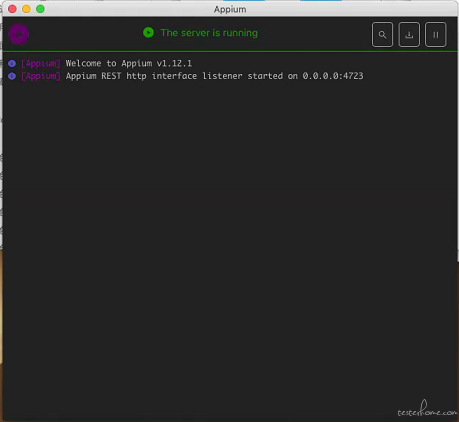The width and height of the screenshot is (459, 422).
Task: Maximize the Appium window with the green button
Action: tap(40, 9)
